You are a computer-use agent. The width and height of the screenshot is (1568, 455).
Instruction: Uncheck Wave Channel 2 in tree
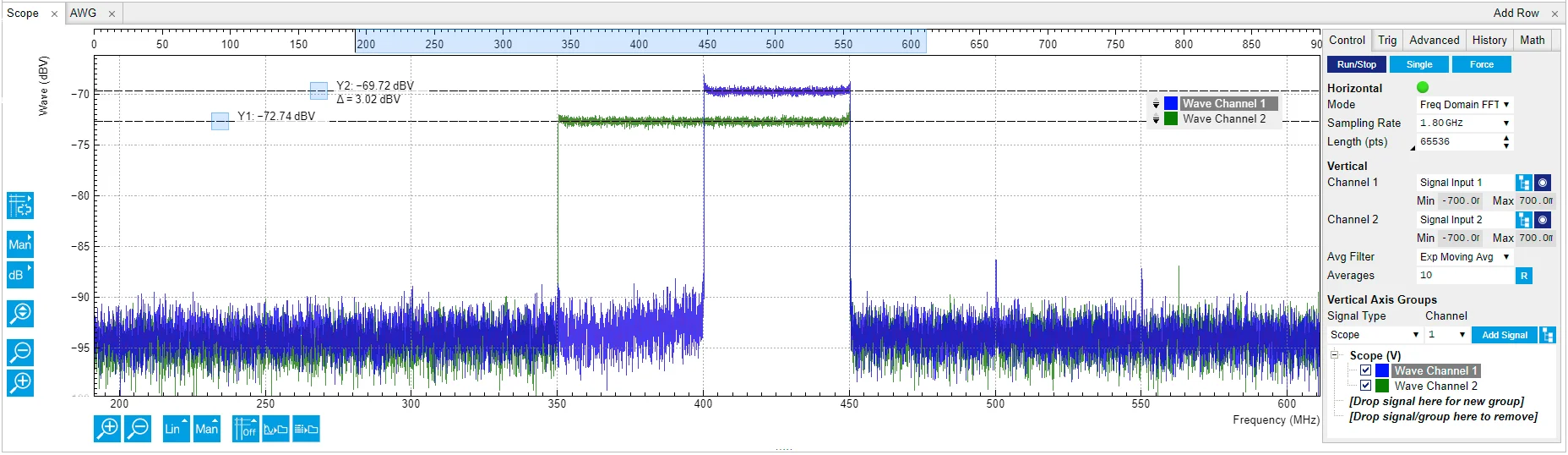(x=1365, y=386)
